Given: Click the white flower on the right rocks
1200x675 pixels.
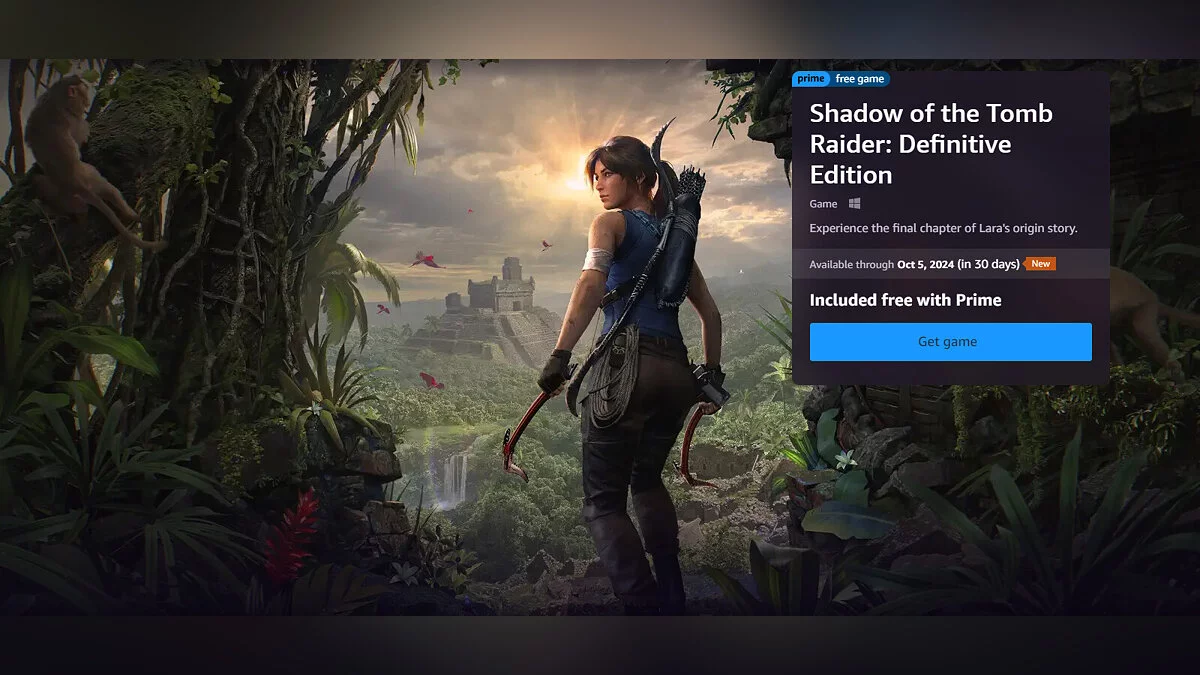Looking at the screenshot, I should click(846, 459).
